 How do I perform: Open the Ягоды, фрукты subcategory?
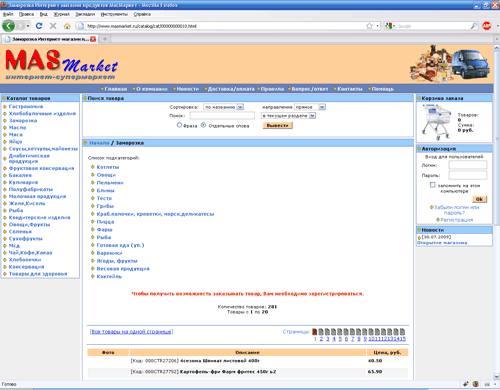pyautogui.click(x=117, y=261)
